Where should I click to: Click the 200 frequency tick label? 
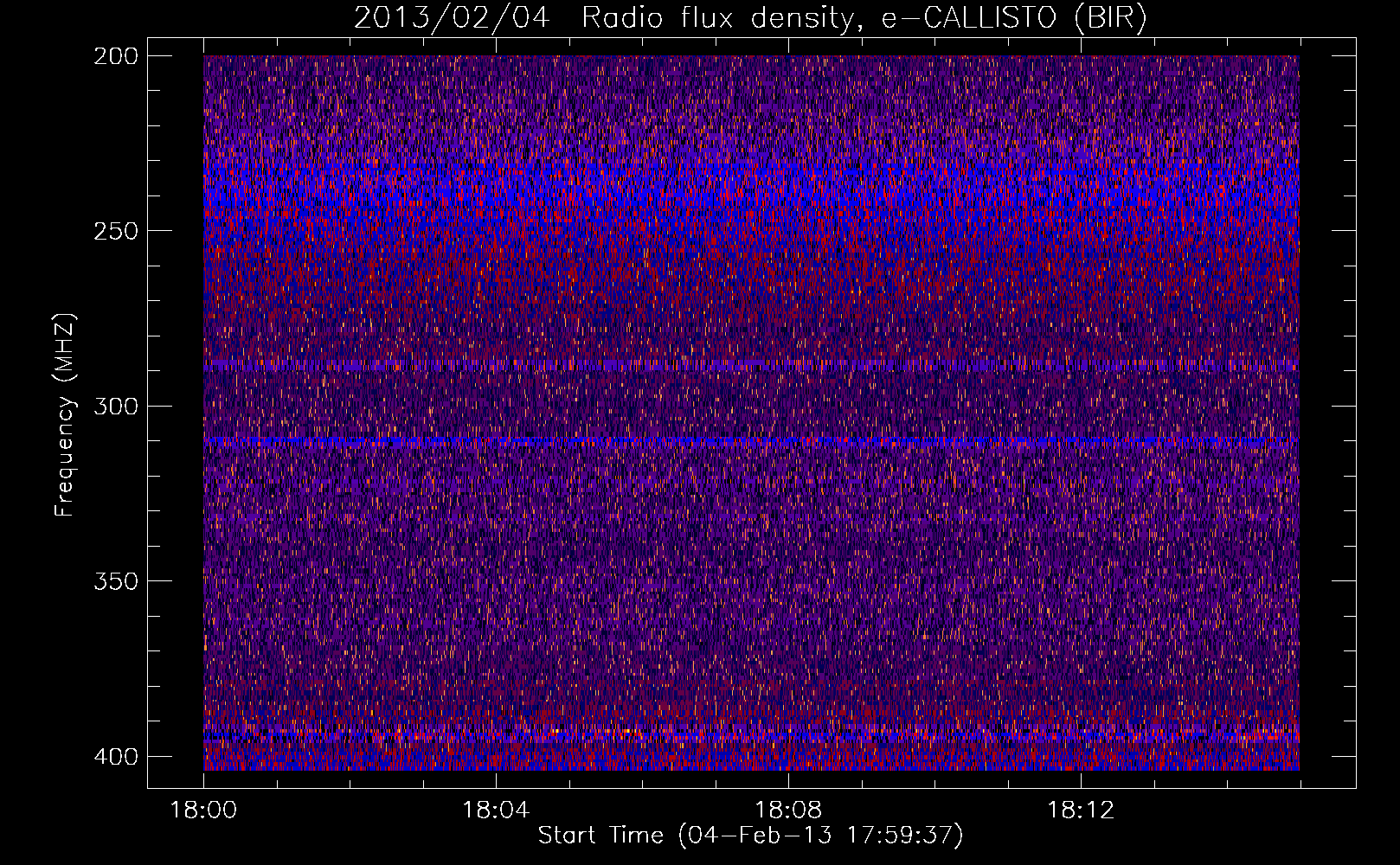[x=115, y=56]
